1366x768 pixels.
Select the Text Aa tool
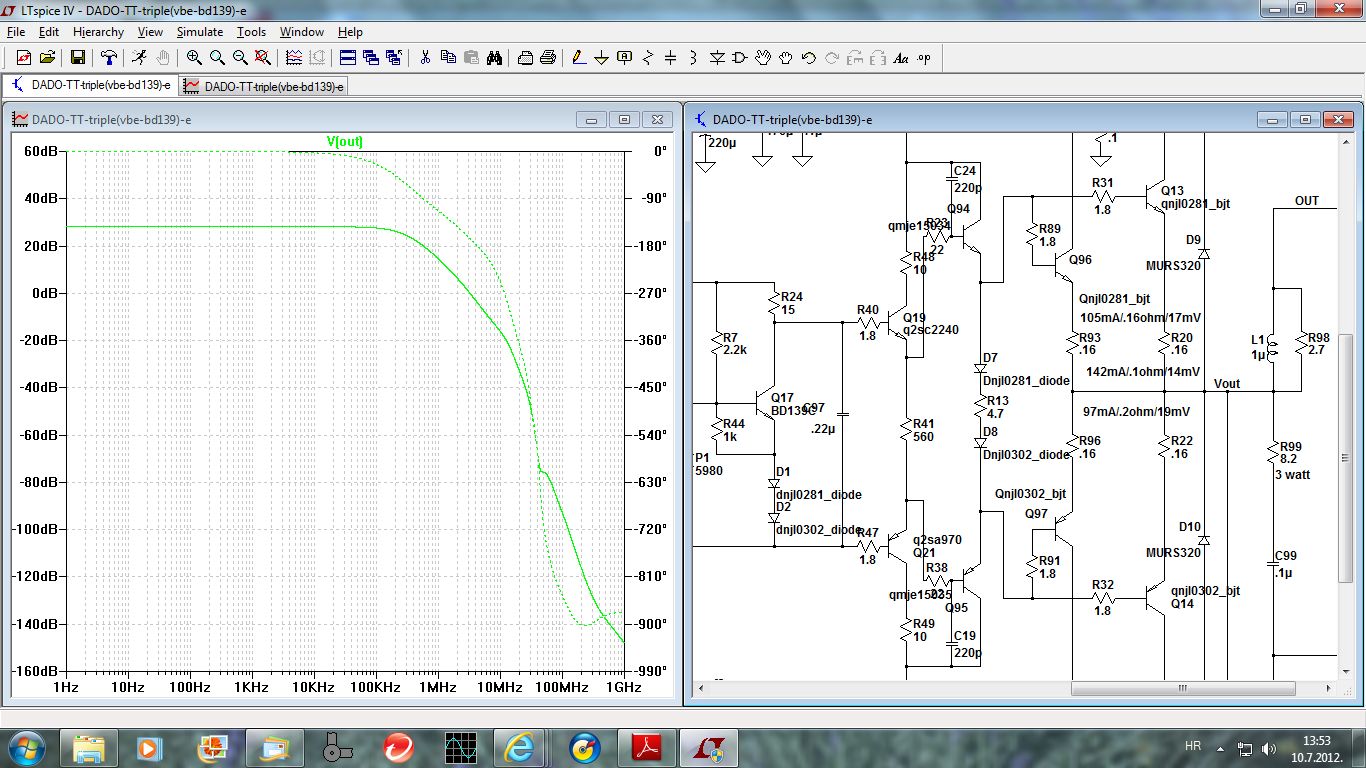tap(900, 58)
